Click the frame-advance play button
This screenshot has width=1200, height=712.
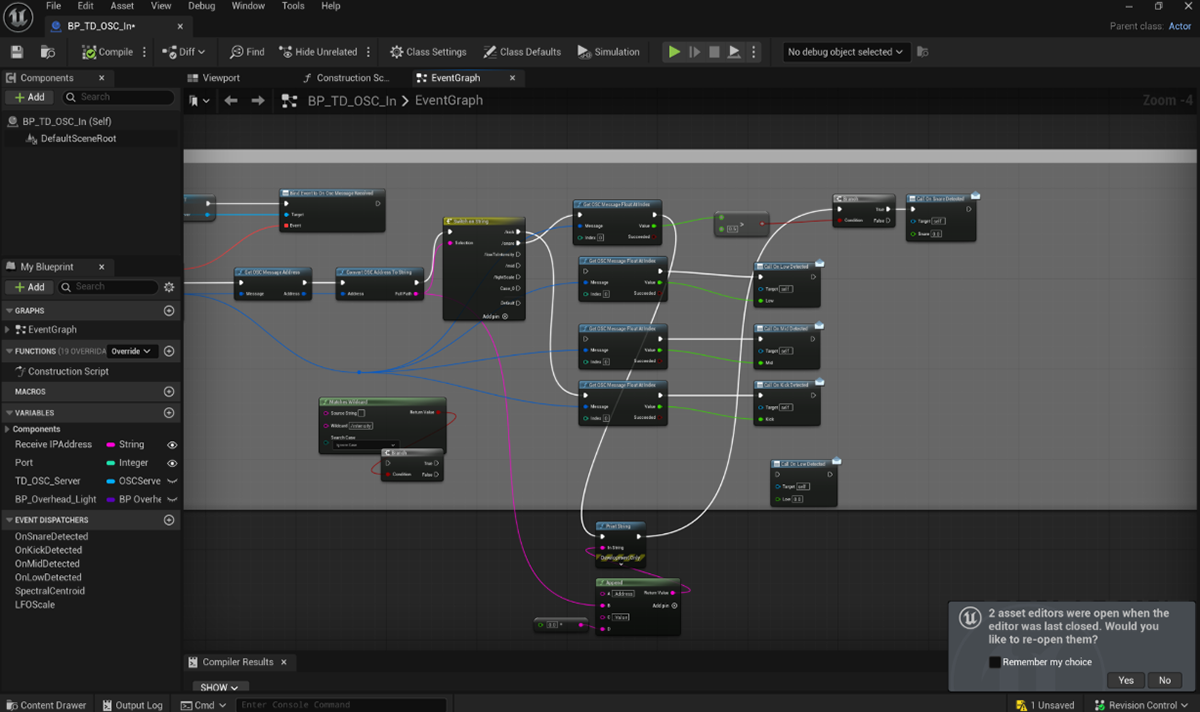694,52
